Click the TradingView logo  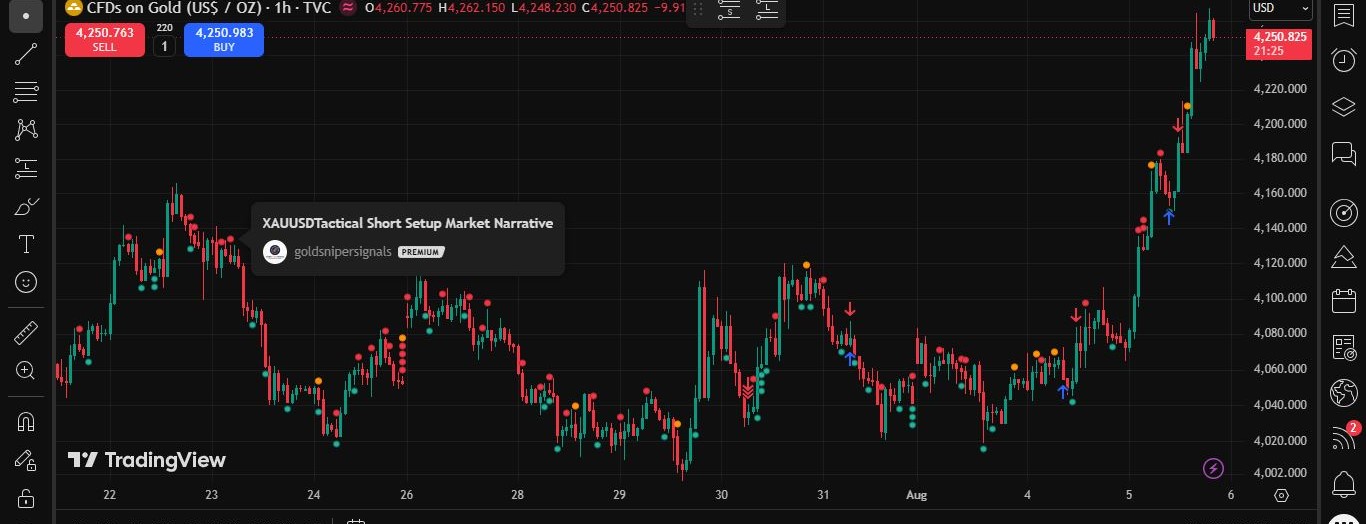click(147, 460)
